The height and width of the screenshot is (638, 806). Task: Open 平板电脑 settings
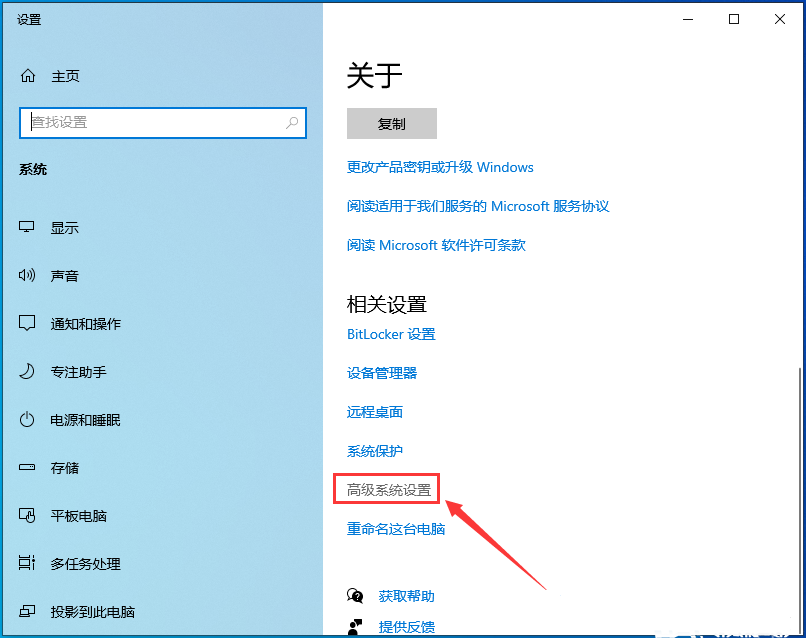click(78, 516)
